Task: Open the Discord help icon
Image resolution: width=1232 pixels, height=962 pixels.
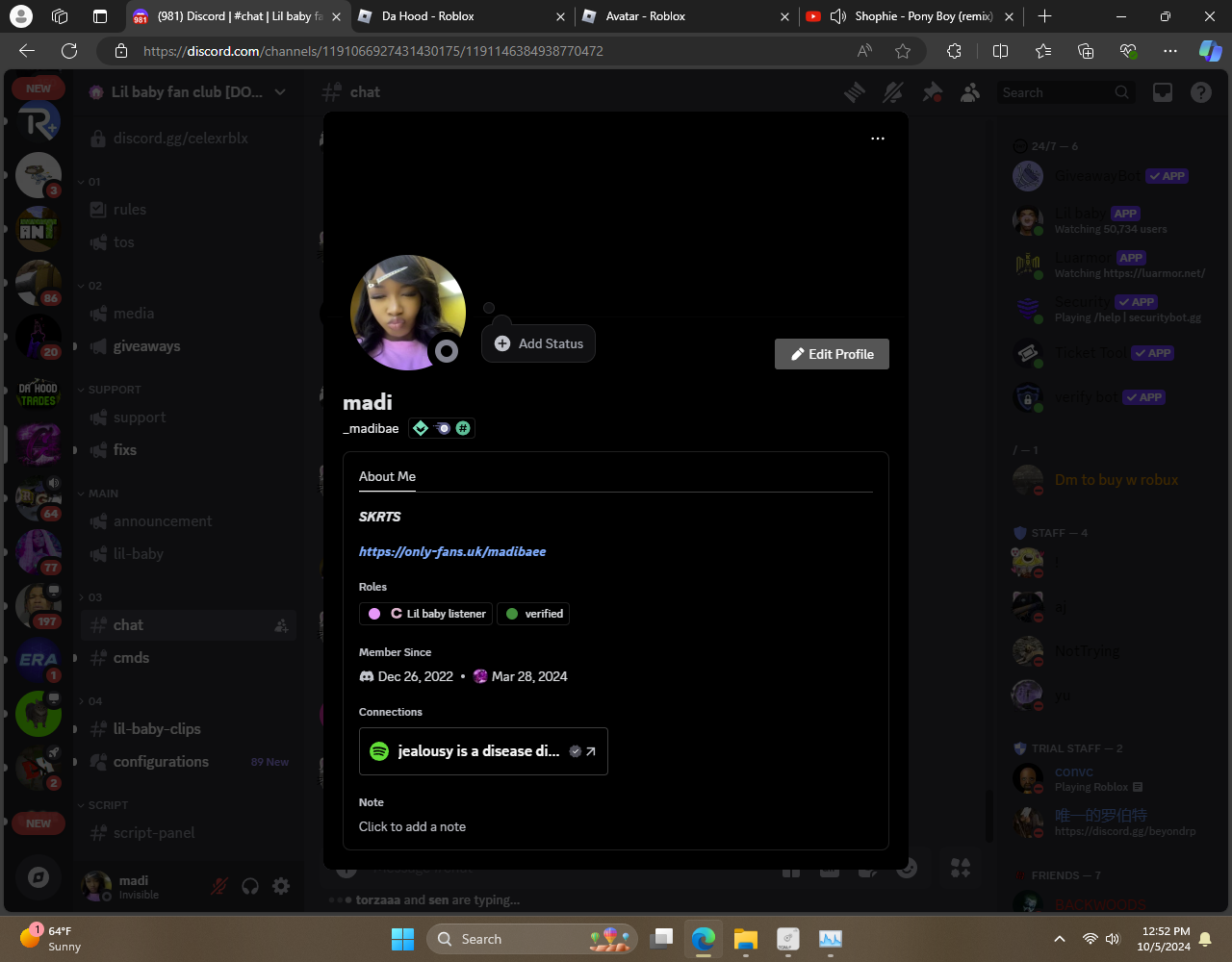Action: coord(1201,92)
